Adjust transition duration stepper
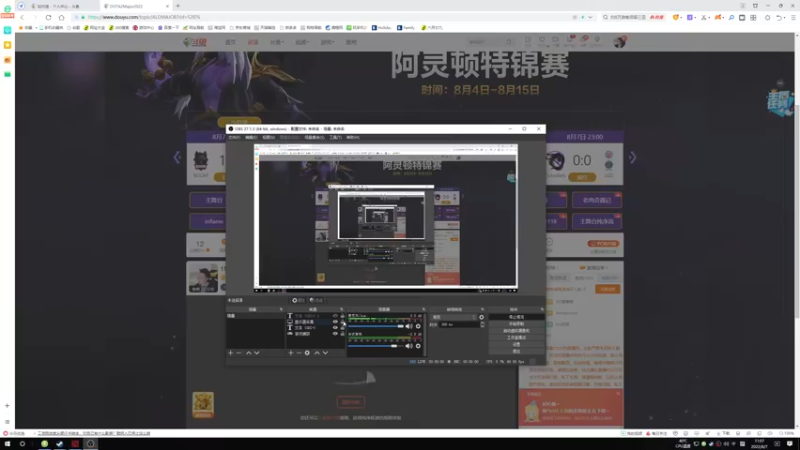The width and height of the screenshot is (800, 450). 482,324
